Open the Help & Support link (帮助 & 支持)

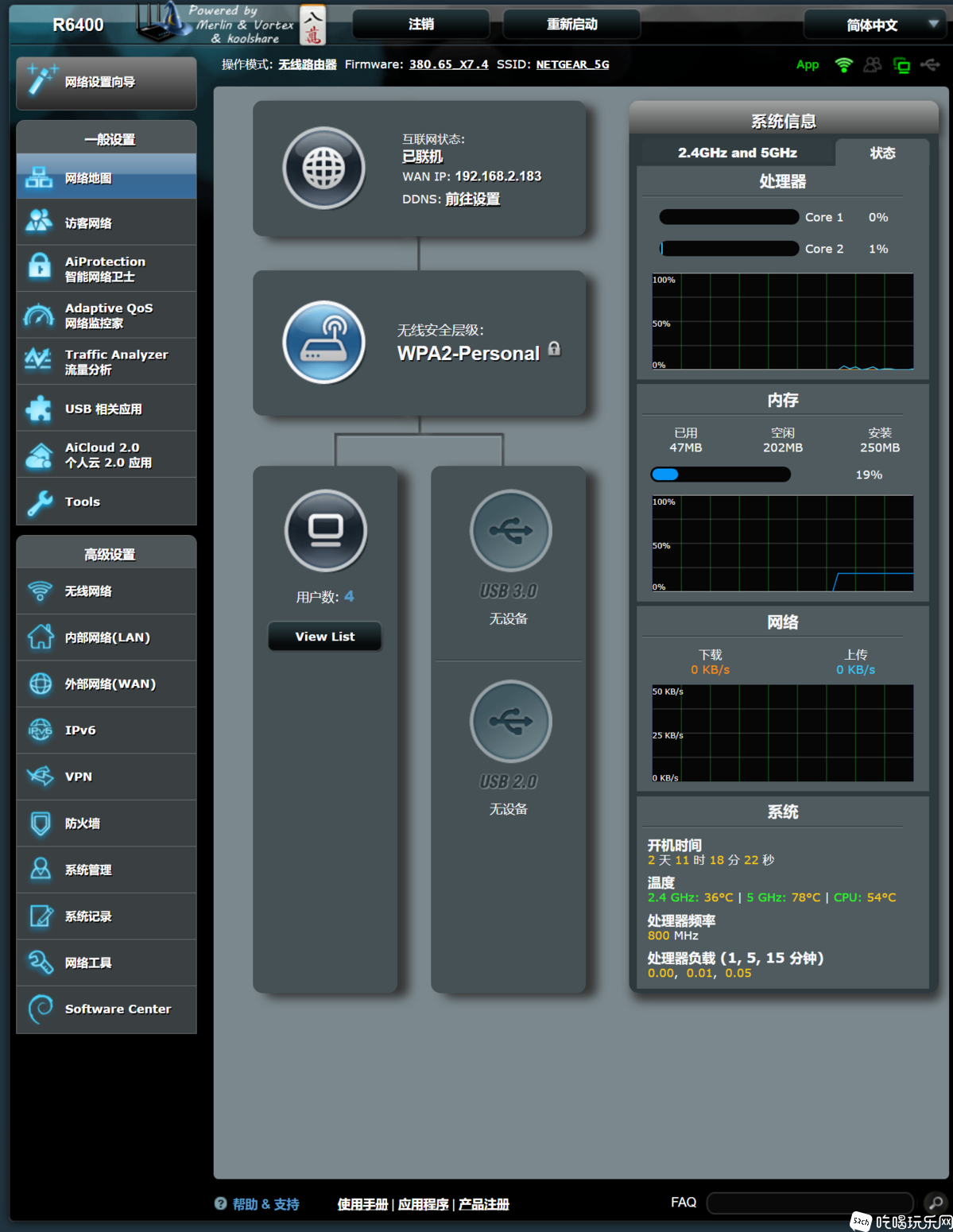(266, 1204)
